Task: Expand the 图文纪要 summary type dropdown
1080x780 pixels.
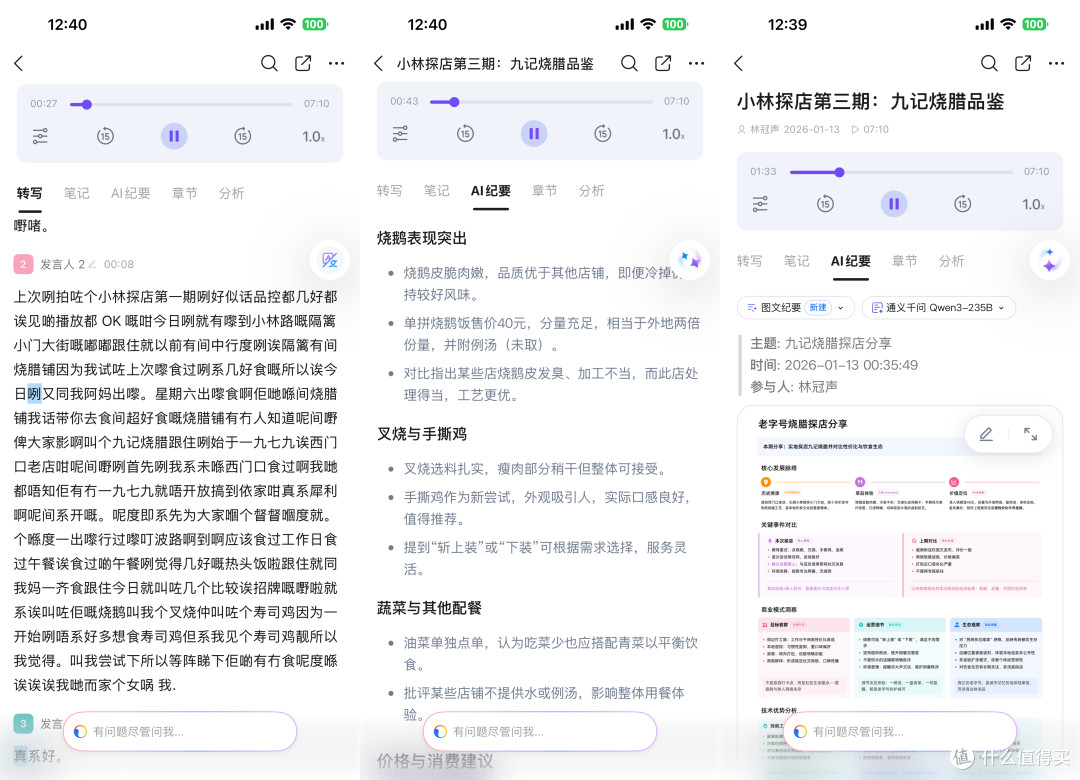Action: [x=796, y=307]
